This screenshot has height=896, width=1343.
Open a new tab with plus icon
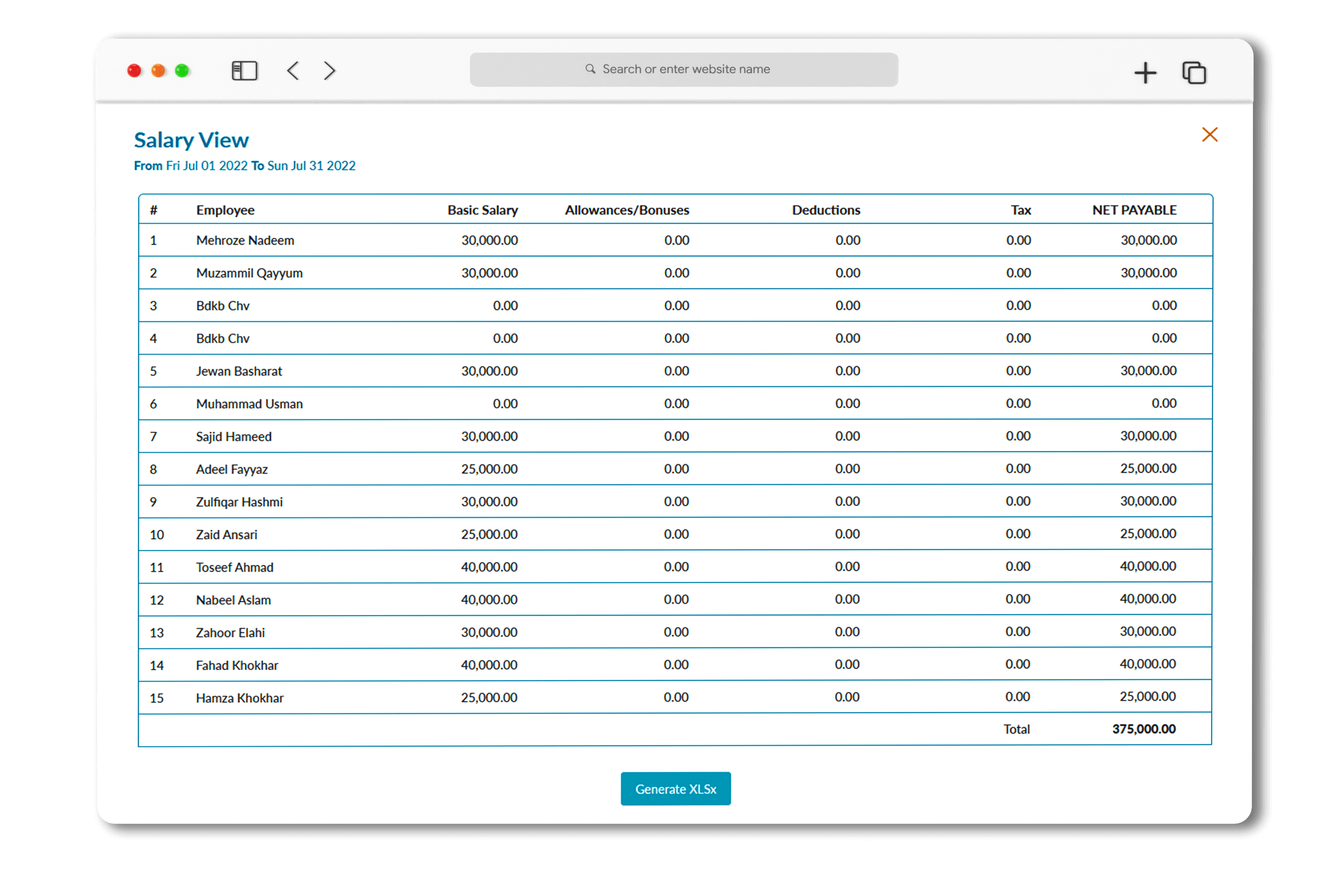click(1145, 73)
